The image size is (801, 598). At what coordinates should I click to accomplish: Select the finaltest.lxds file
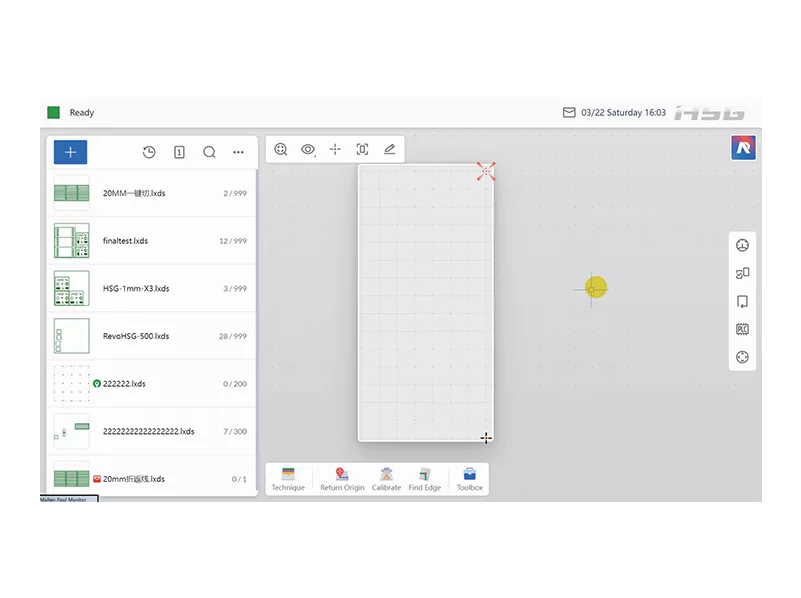click(126, 241)
